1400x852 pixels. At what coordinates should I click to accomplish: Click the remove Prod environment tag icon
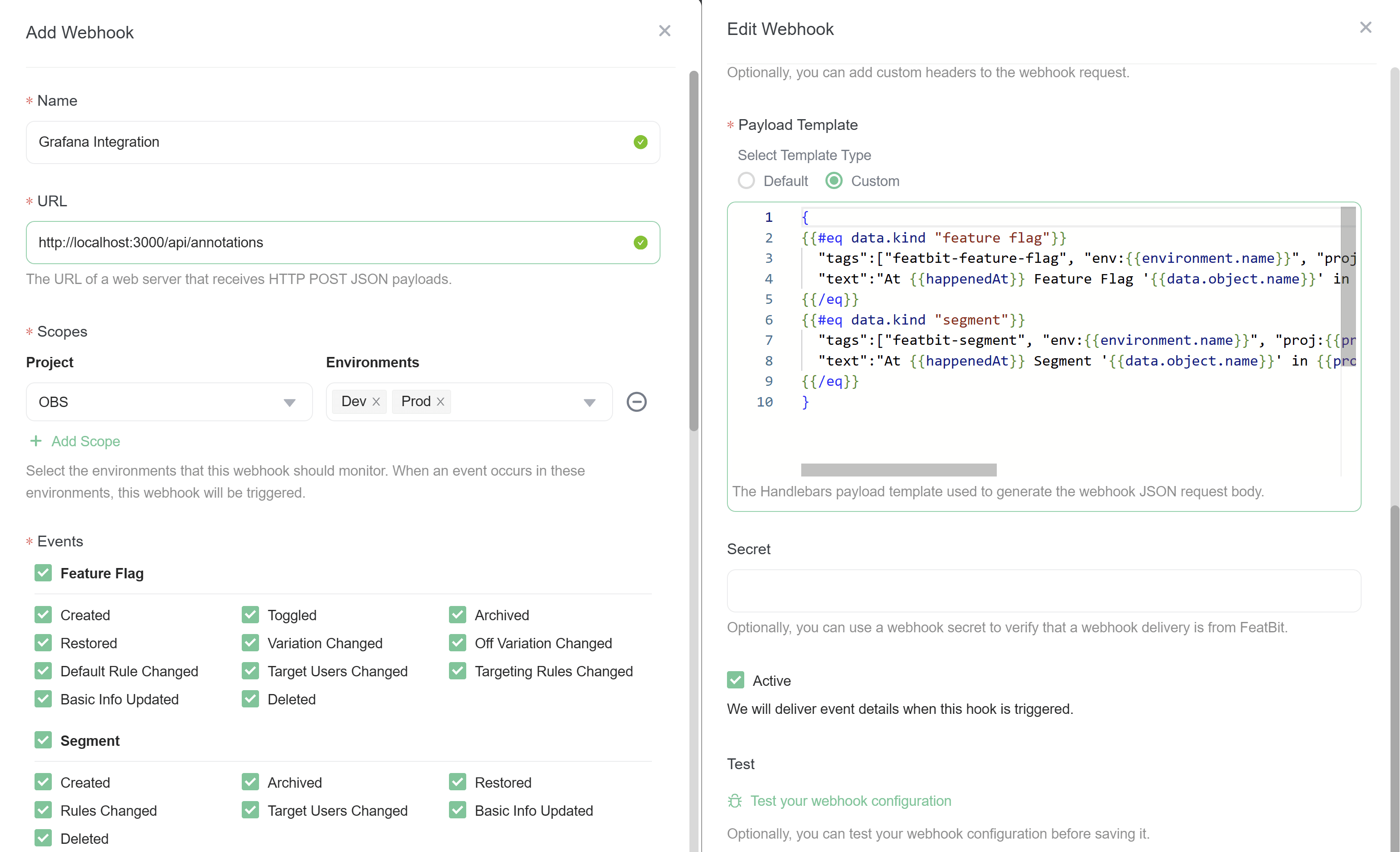[440, 401]
